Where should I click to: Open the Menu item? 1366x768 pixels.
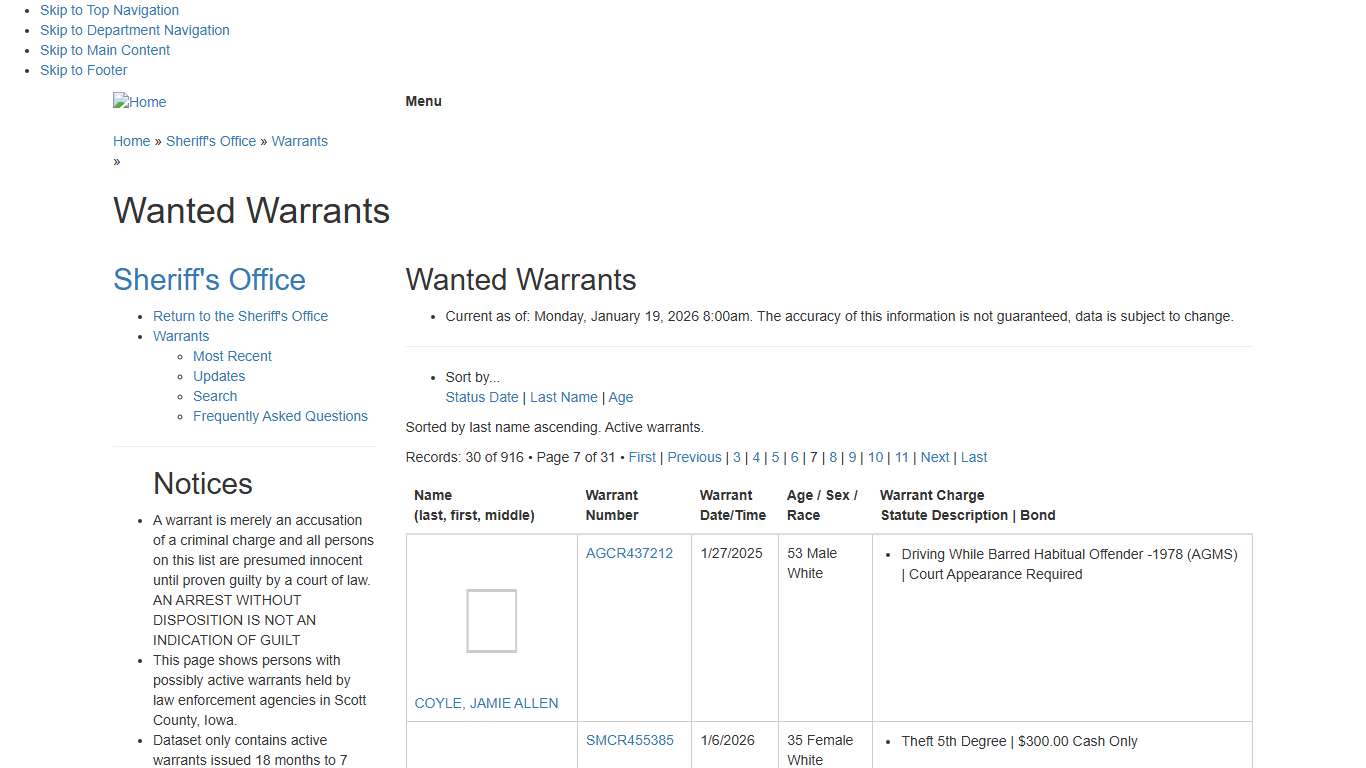[x=422, y=101]
